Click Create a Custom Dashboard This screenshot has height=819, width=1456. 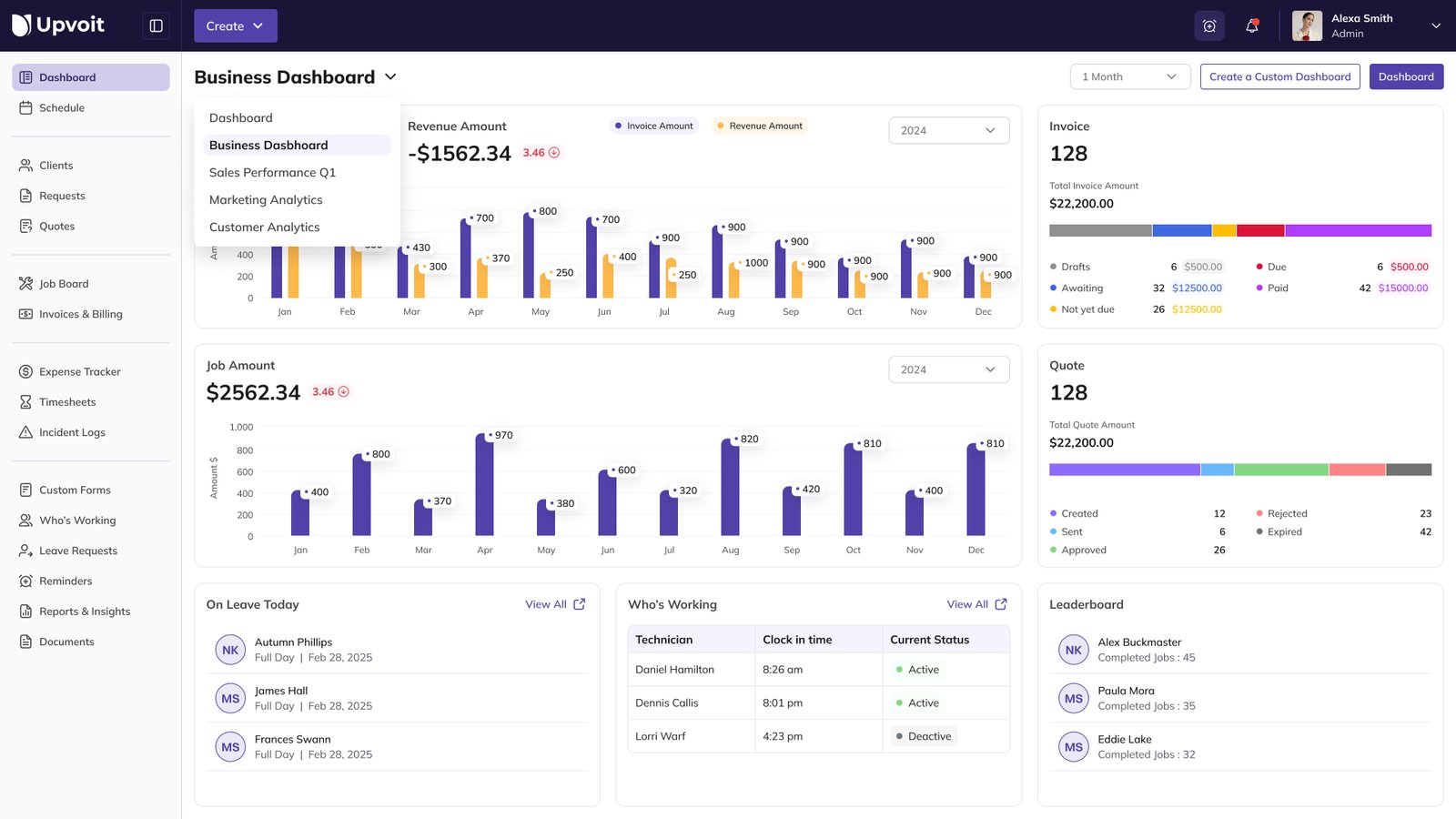coord(1279,76)
